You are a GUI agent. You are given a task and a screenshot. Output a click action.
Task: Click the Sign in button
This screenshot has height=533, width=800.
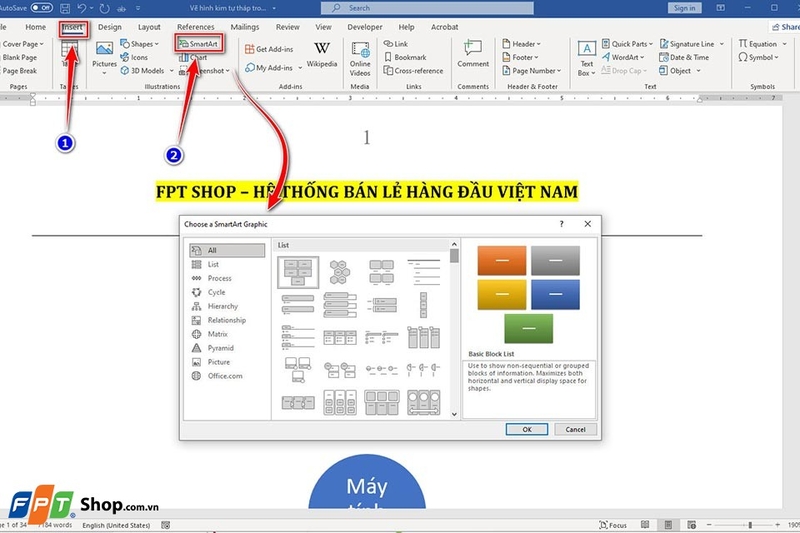[684, 8]
